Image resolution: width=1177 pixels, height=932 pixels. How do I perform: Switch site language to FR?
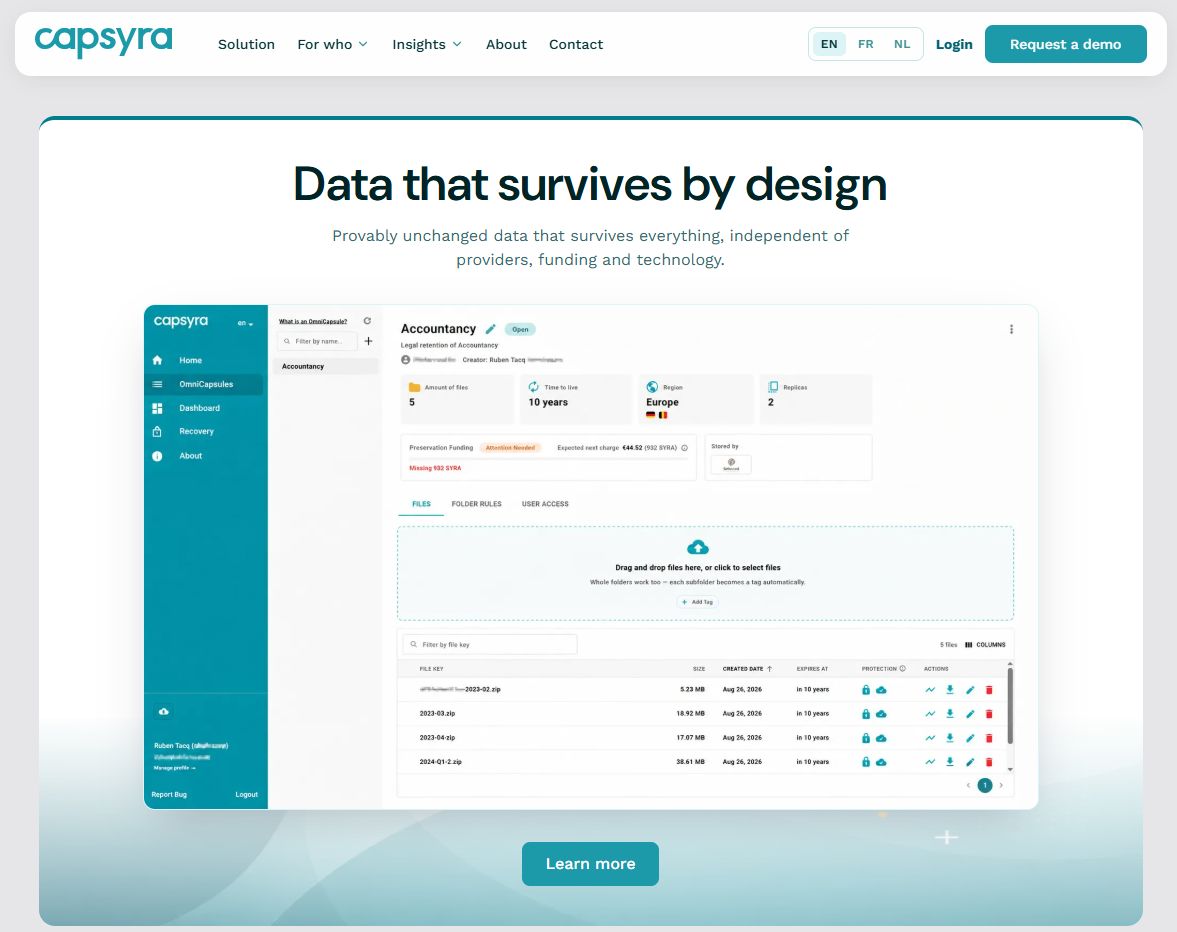tap(865, 44)
